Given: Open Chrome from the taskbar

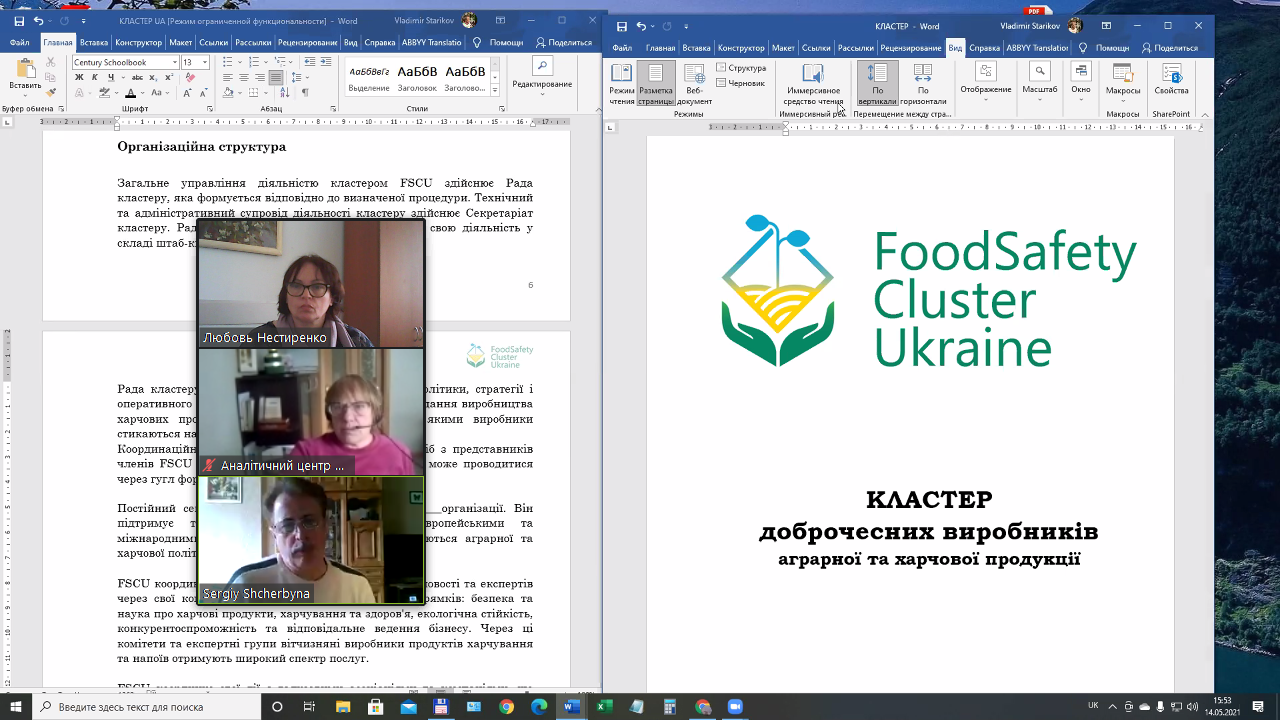Looking at the screenshot, I should pyautogui.click(x=507, y=707).
